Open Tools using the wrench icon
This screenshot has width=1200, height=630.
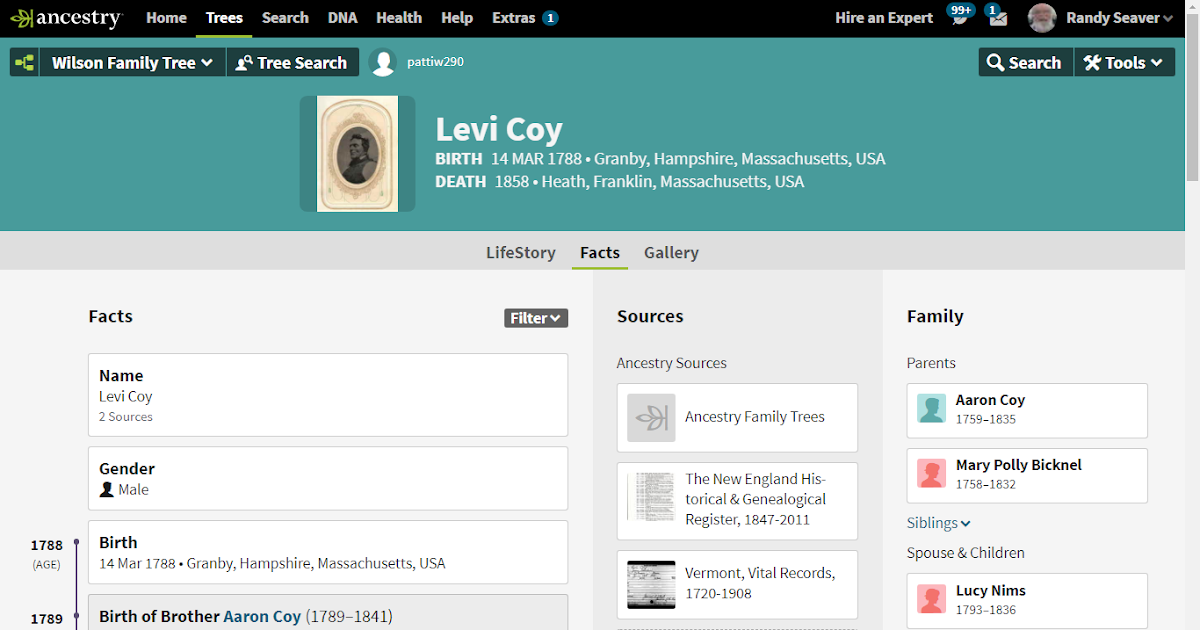point(1091,61)
